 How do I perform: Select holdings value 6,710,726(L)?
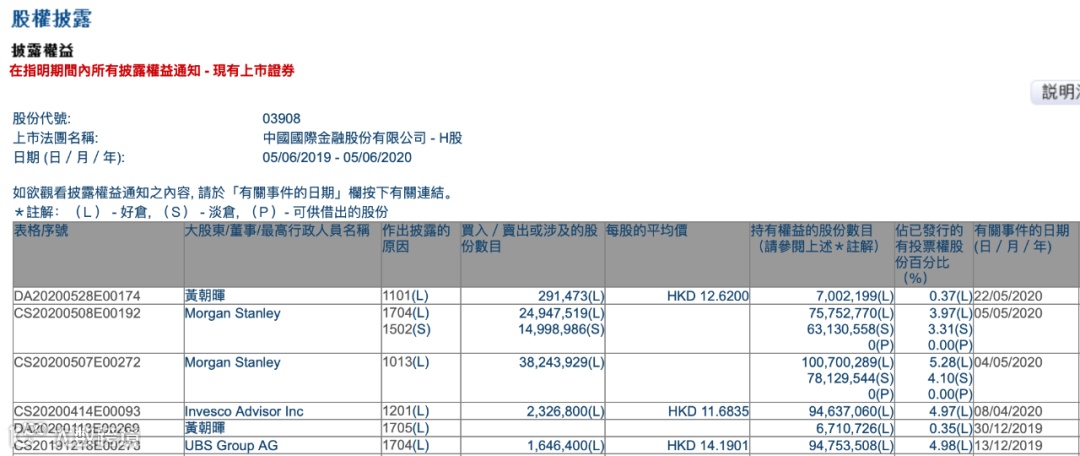pos(854,429)
